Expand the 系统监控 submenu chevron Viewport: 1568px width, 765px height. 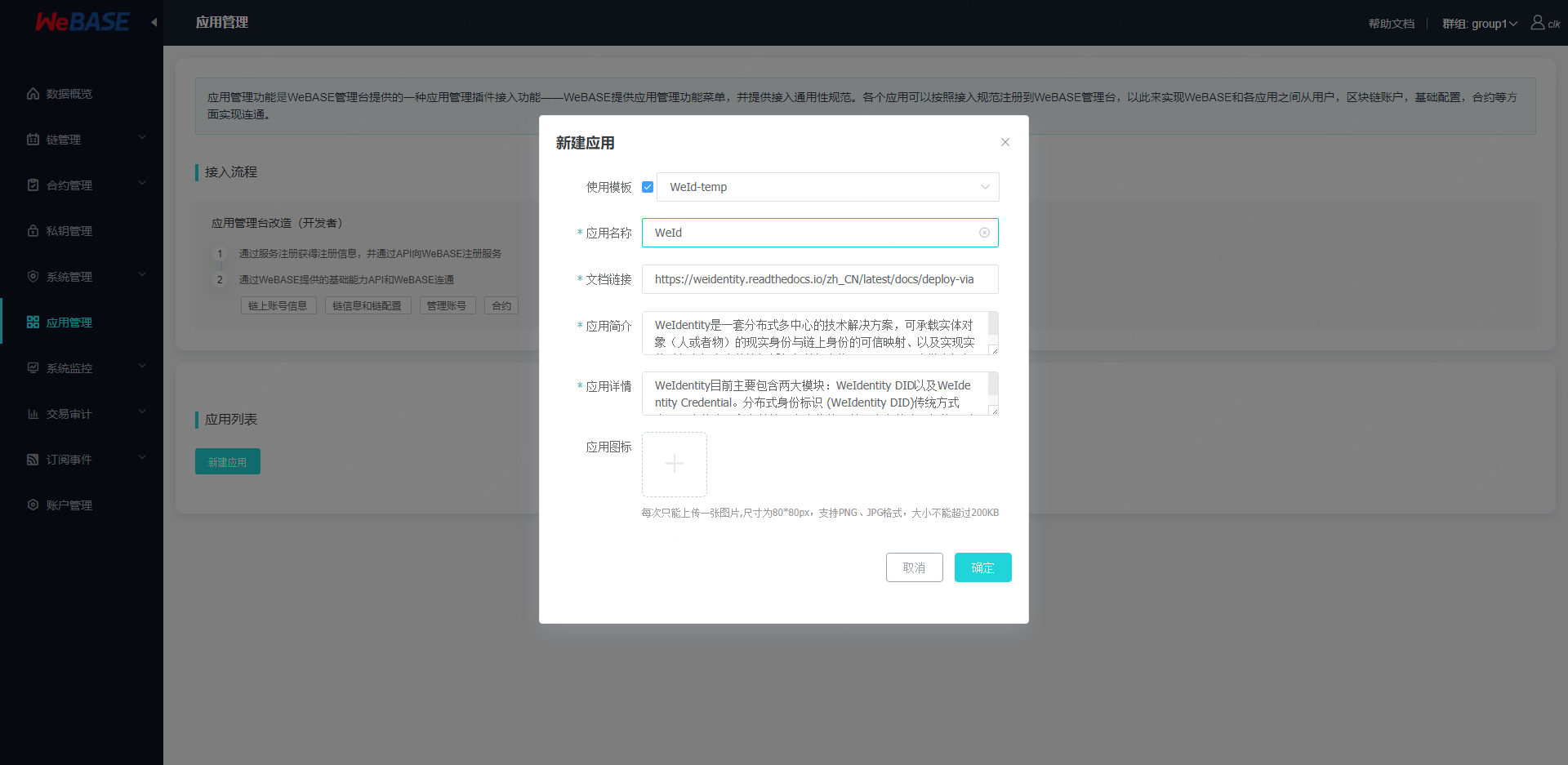tap(142, 366)
